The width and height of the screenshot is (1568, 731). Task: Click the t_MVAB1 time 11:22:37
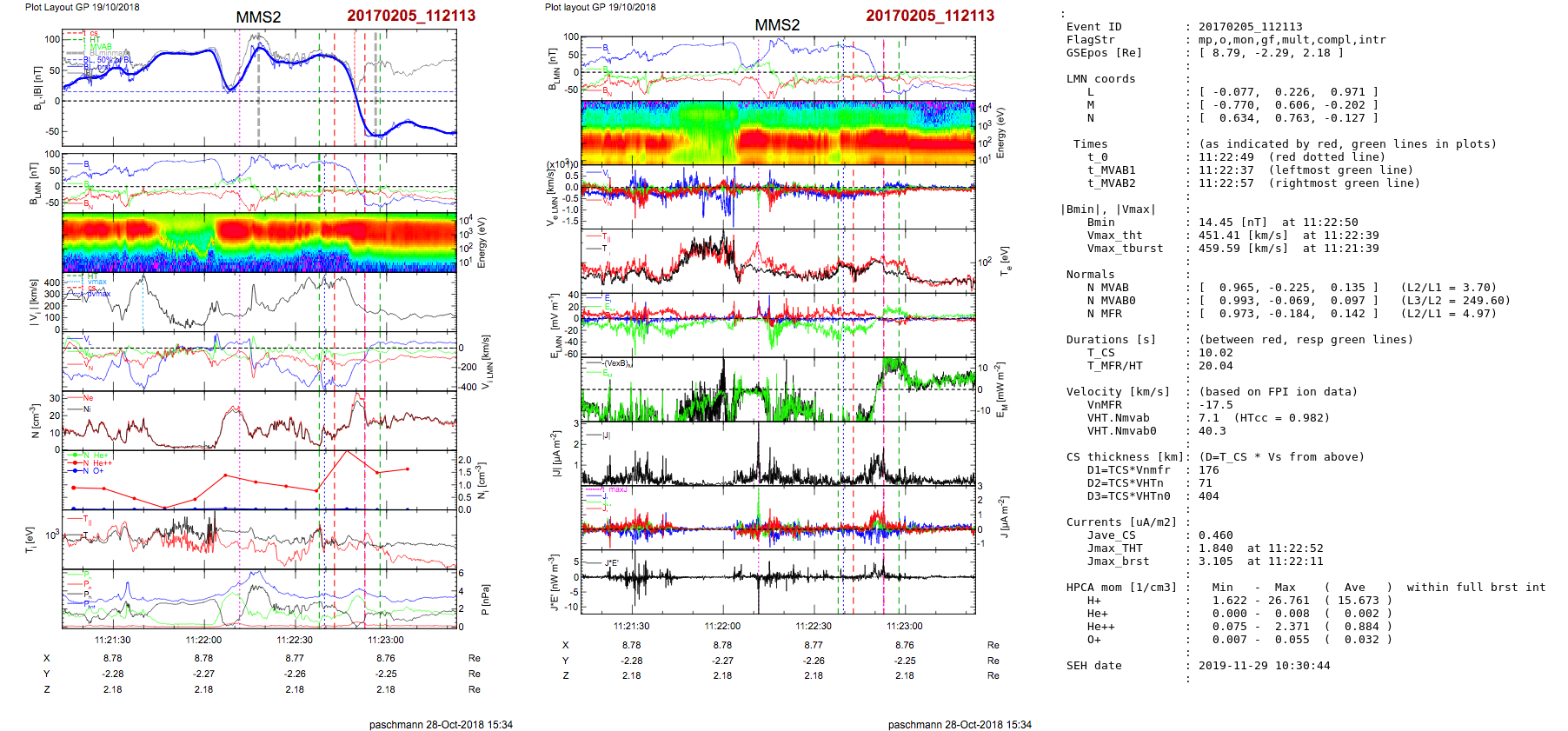coord(1226,170)
